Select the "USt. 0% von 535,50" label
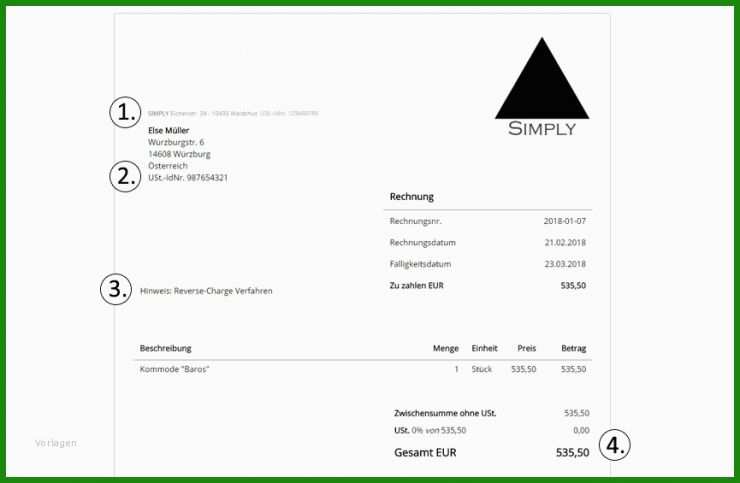This screenshot has height=483, width=740. click(x=430, y=430)
